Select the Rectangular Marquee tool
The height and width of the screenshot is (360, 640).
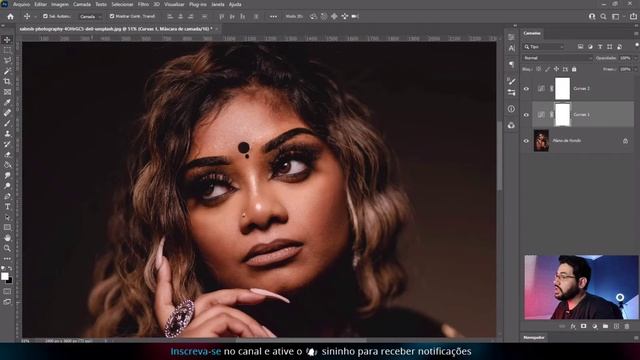(x=7, y=50)
